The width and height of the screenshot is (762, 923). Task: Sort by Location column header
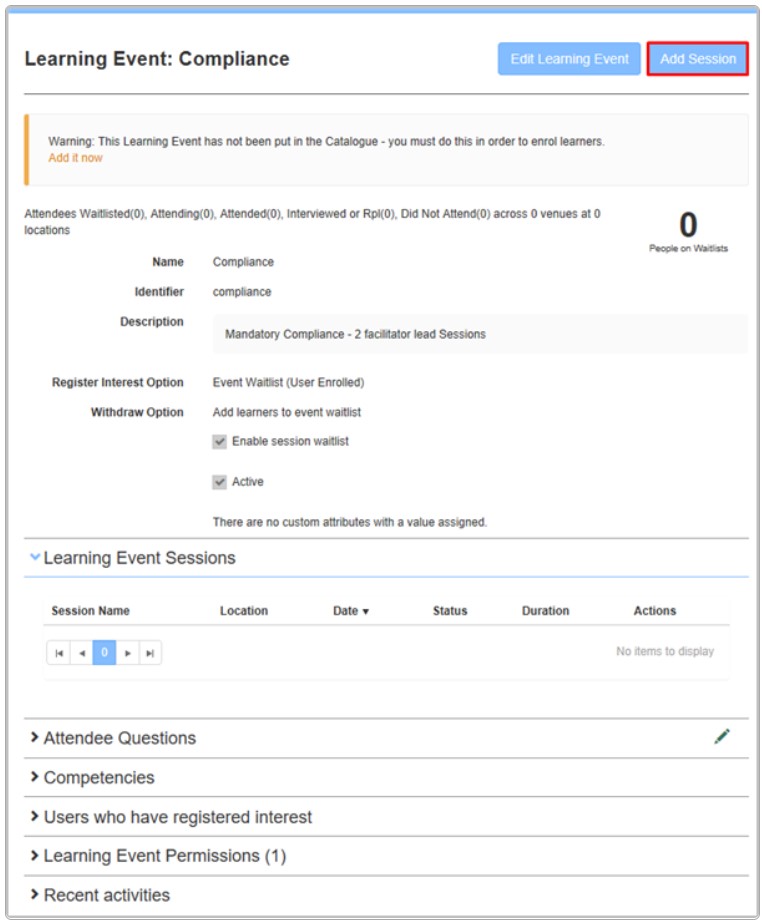(x=244, y=611)
